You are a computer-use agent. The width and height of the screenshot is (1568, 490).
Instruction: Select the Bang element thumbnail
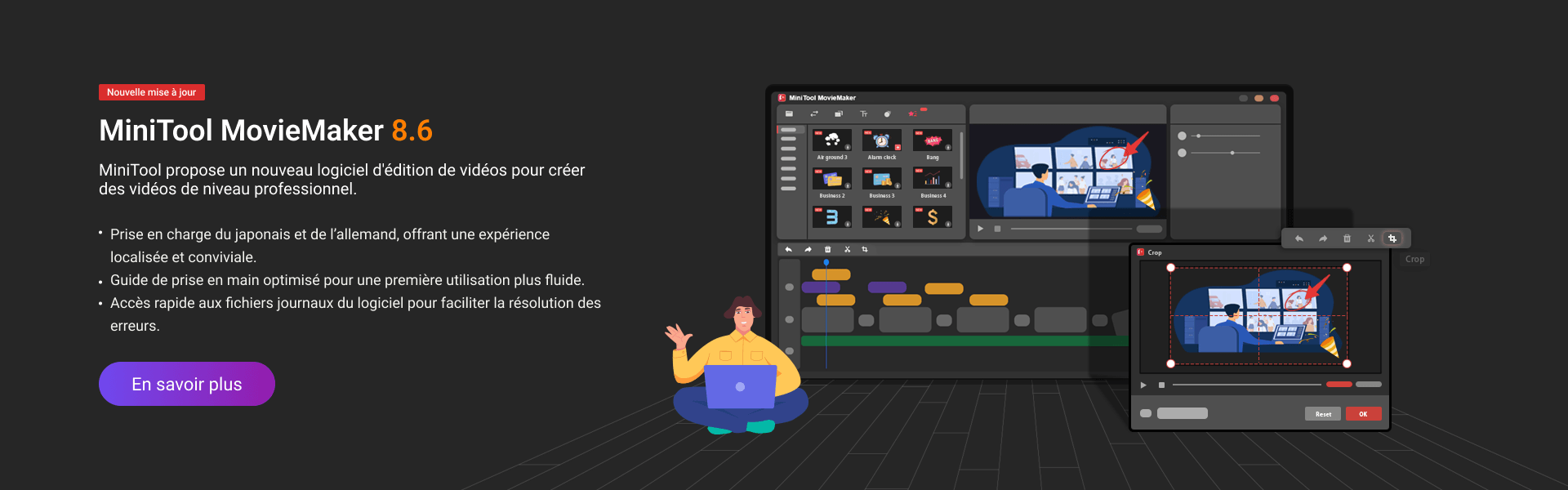(x=933, y=140)
